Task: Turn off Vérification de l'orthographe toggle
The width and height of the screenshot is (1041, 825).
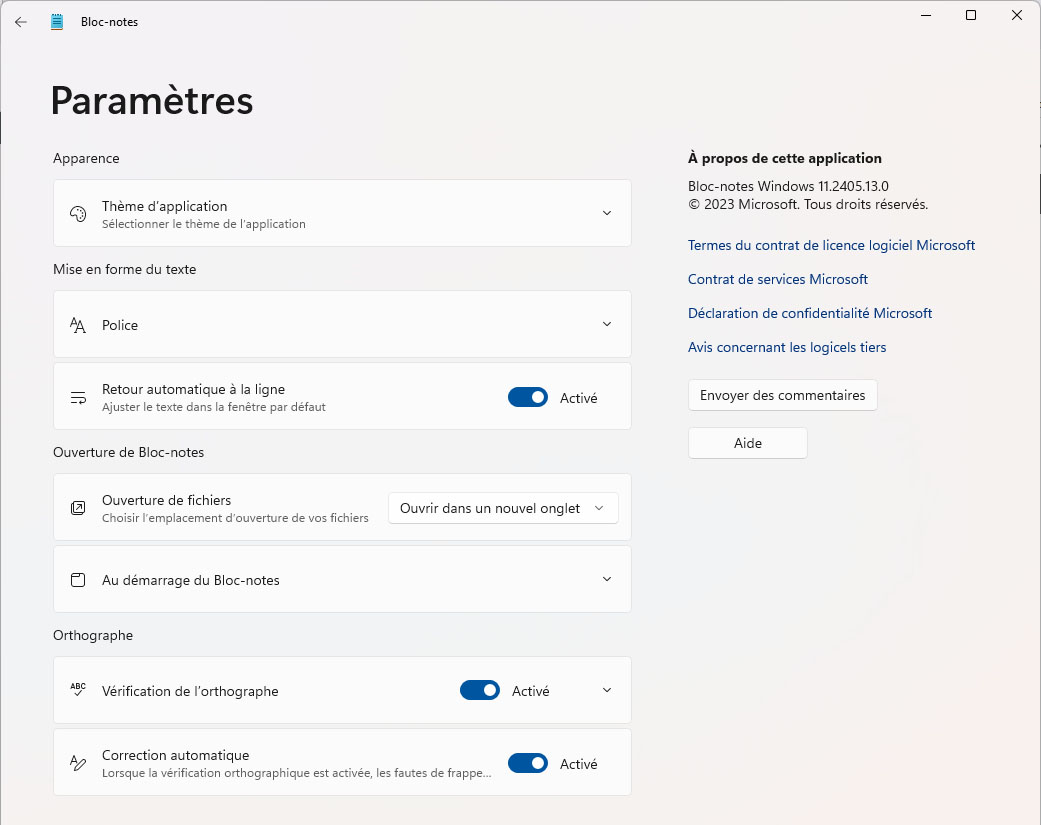Action: (x=479, y=690)
